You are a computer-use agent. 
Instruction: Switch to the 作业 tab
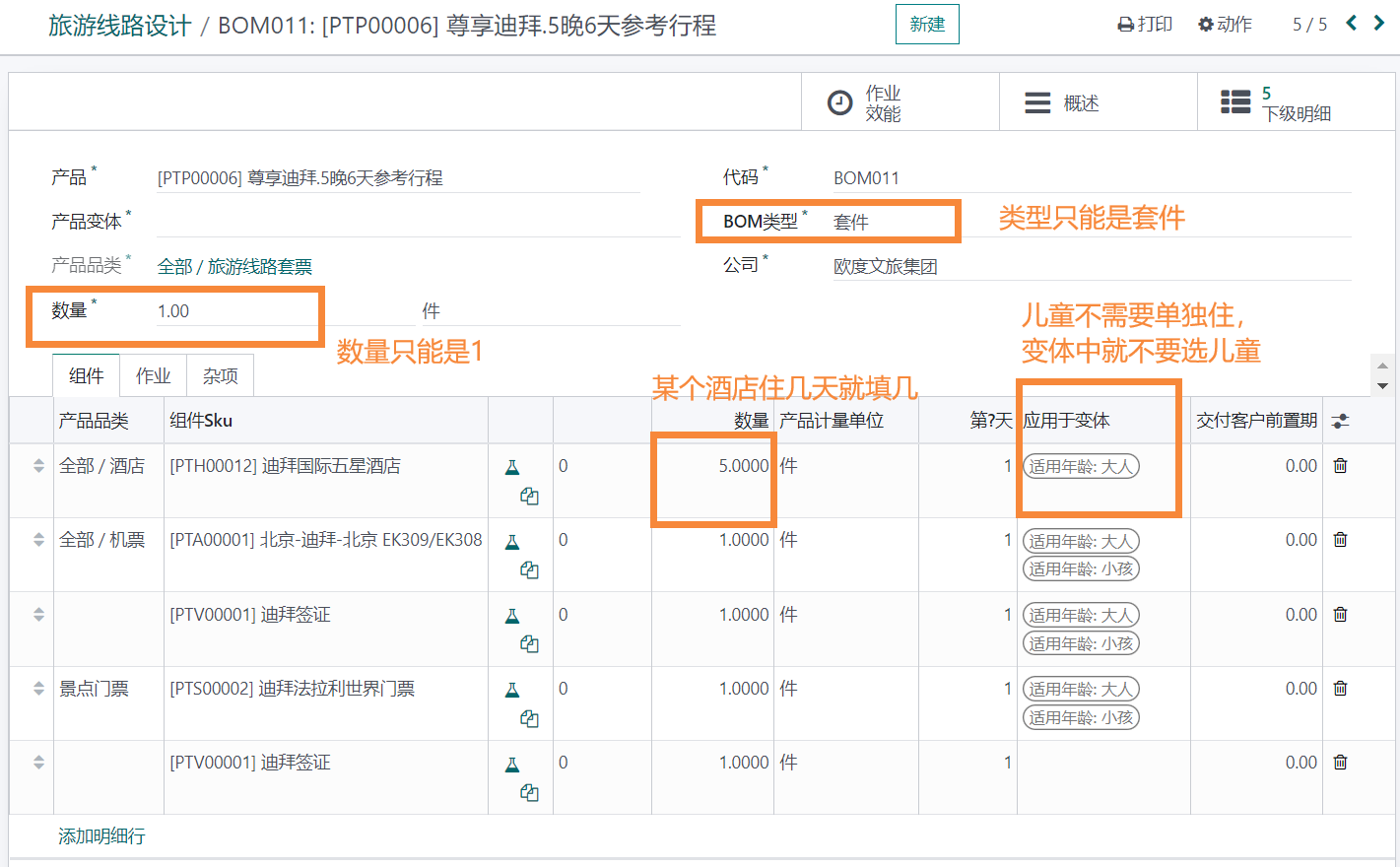(x=153, y=376)
